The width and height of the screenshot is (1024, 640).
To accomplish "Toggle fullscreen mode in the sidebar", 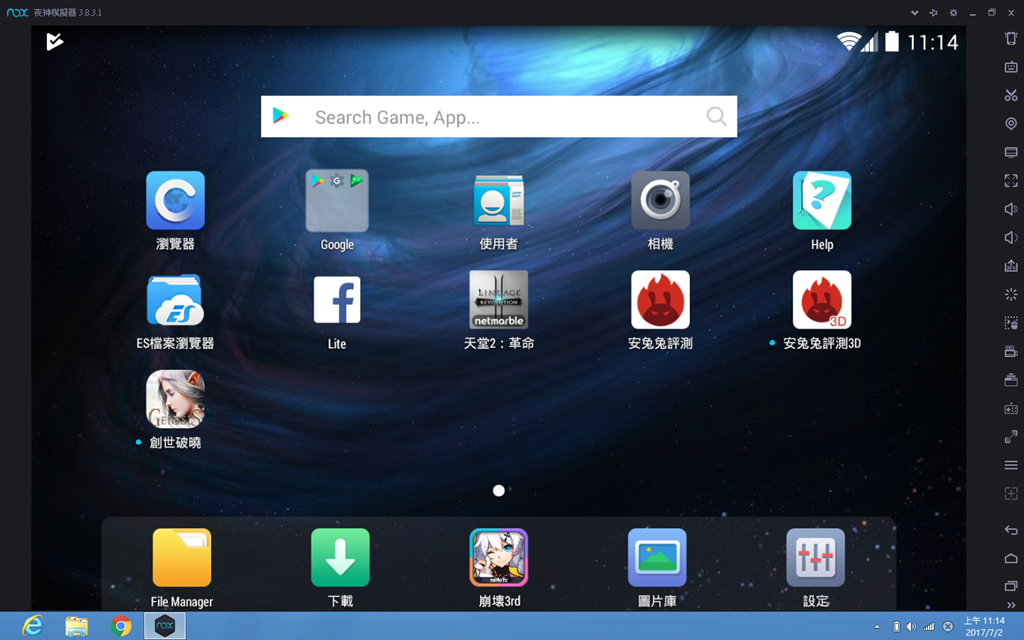I will point(1011,181).
